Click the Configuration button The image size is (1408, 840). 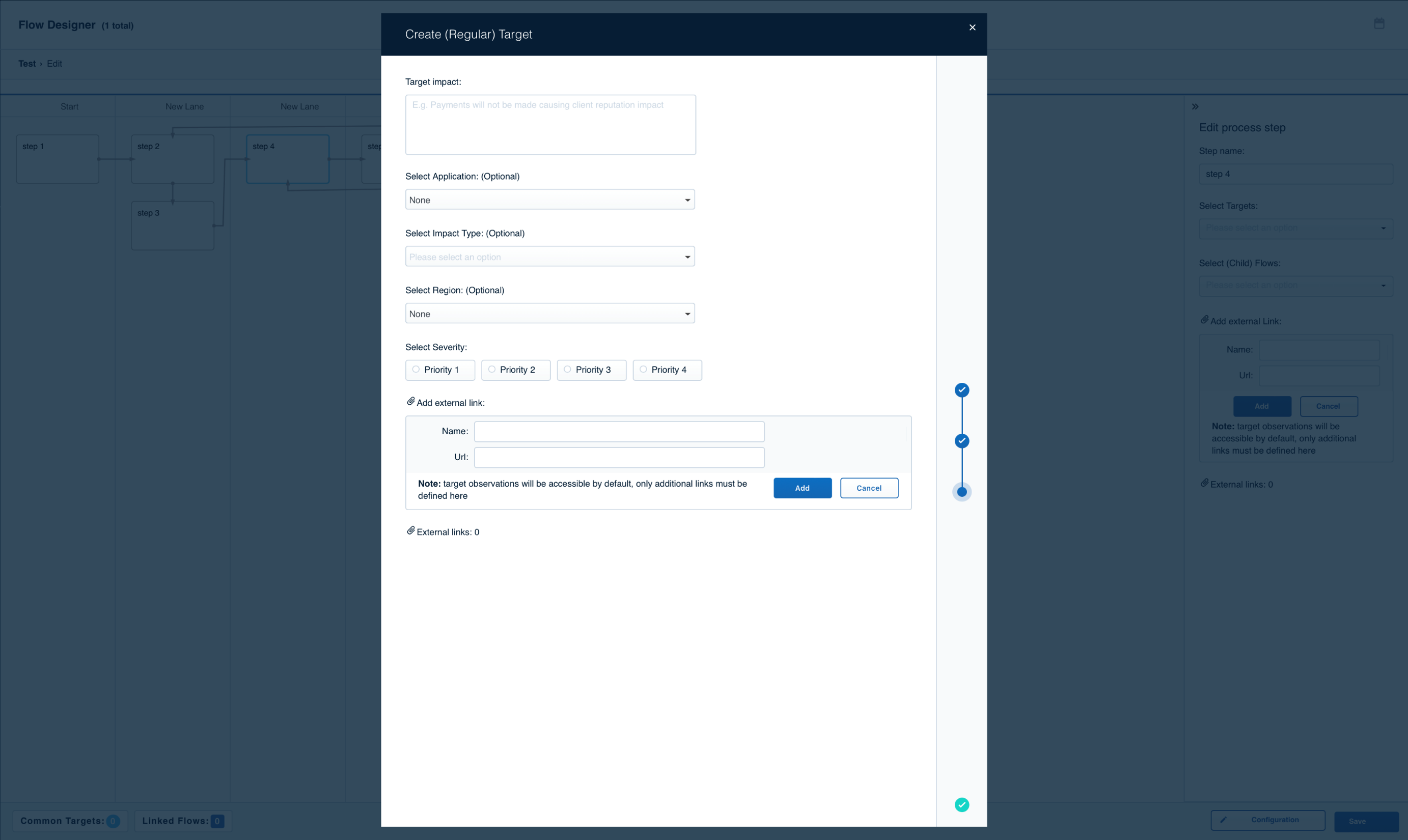[1267, 820]
